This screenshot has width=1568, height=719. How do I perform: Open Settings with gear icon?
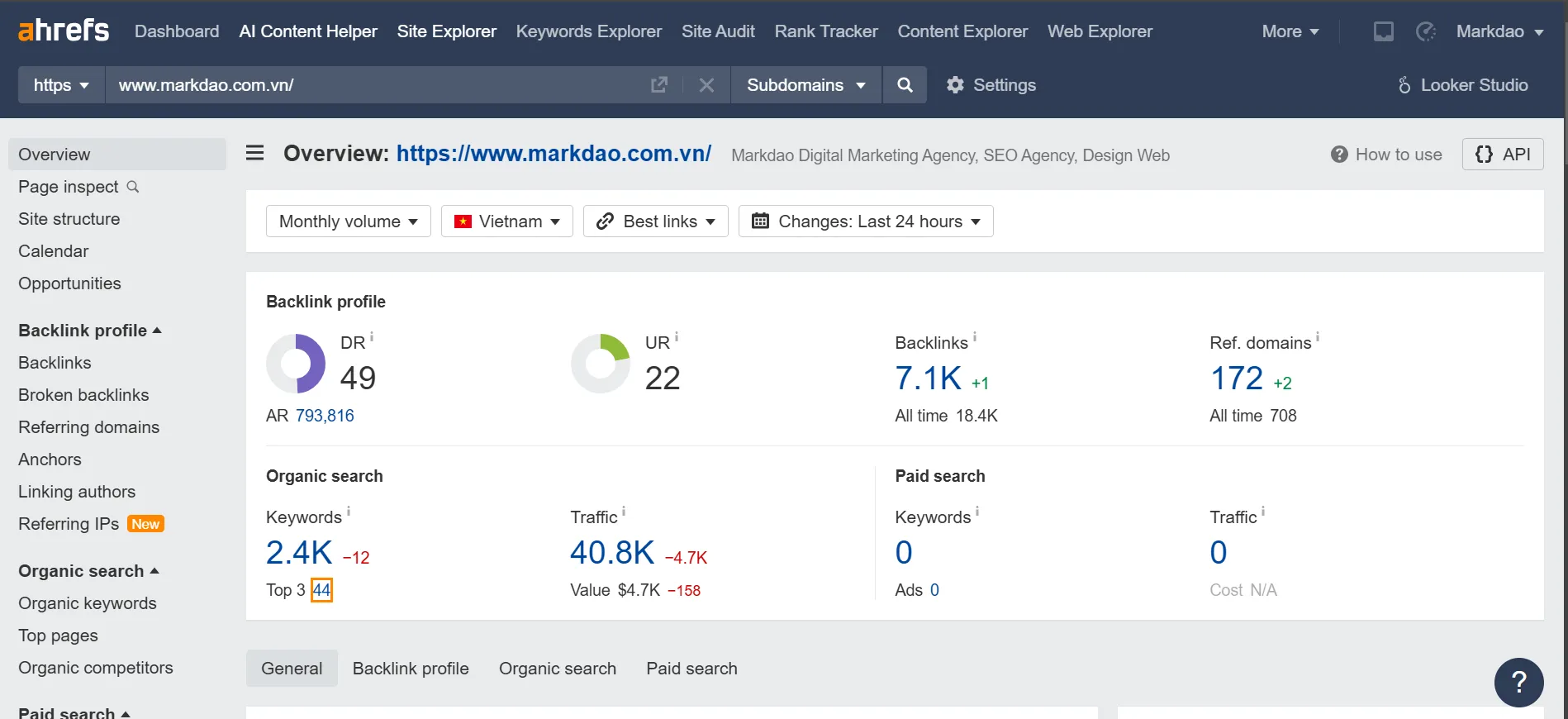click(991, 85)
